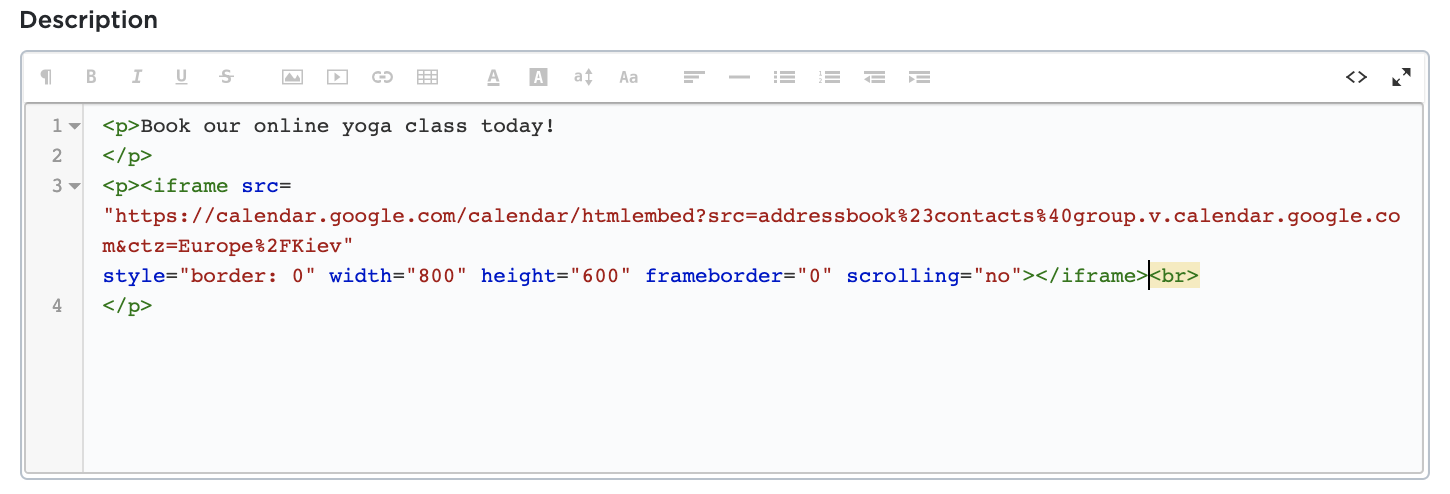
Task: Insert image icon in toolbar
Action: 292,77
